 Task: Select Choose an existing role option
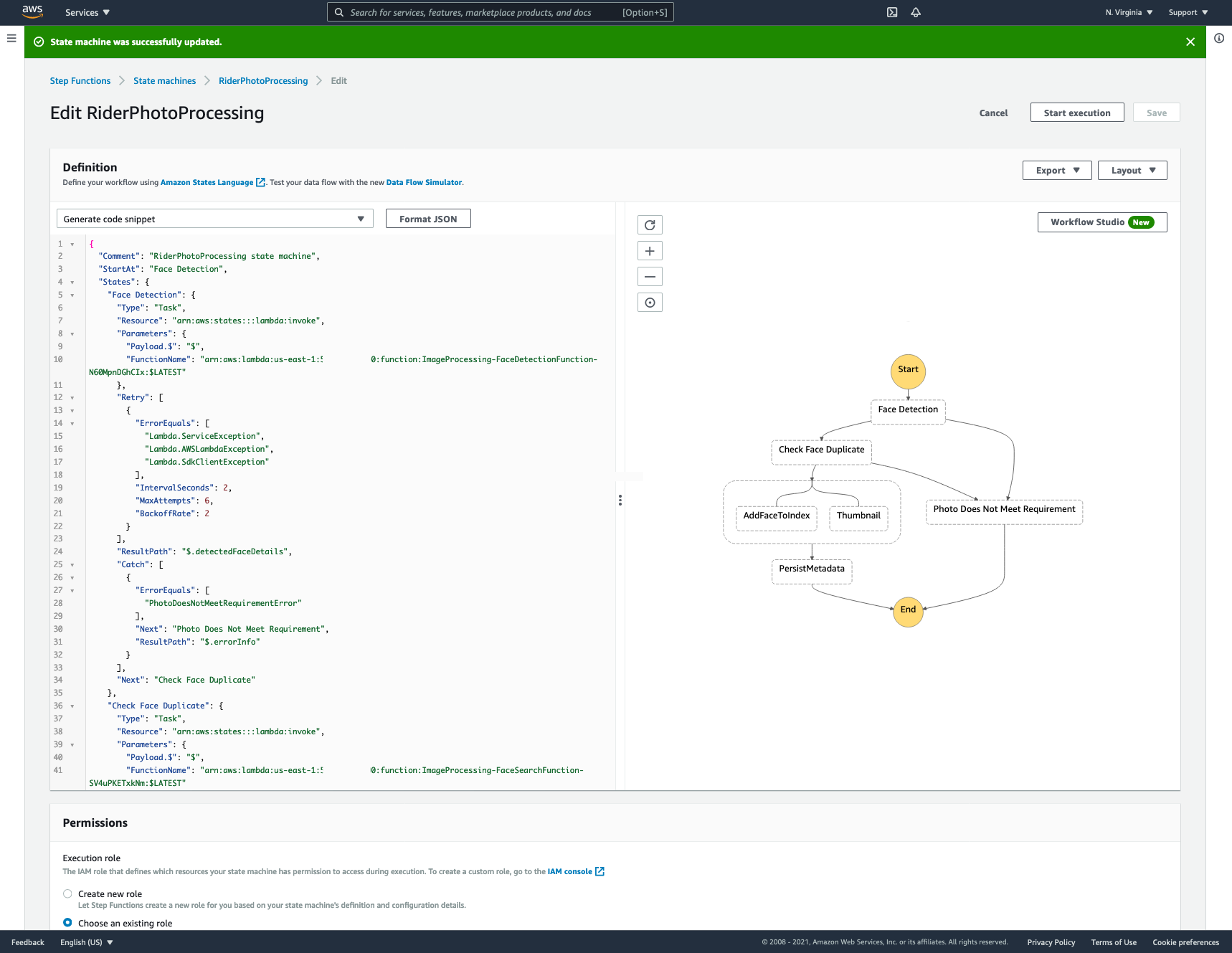tap(67, 923)
